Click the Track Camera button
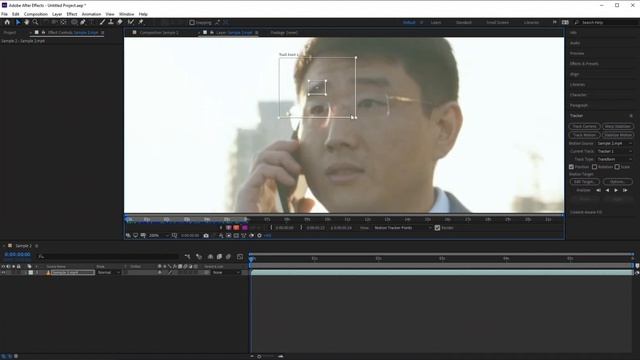The height and width of the screenshot is (360, 640). tap(584, 127)
